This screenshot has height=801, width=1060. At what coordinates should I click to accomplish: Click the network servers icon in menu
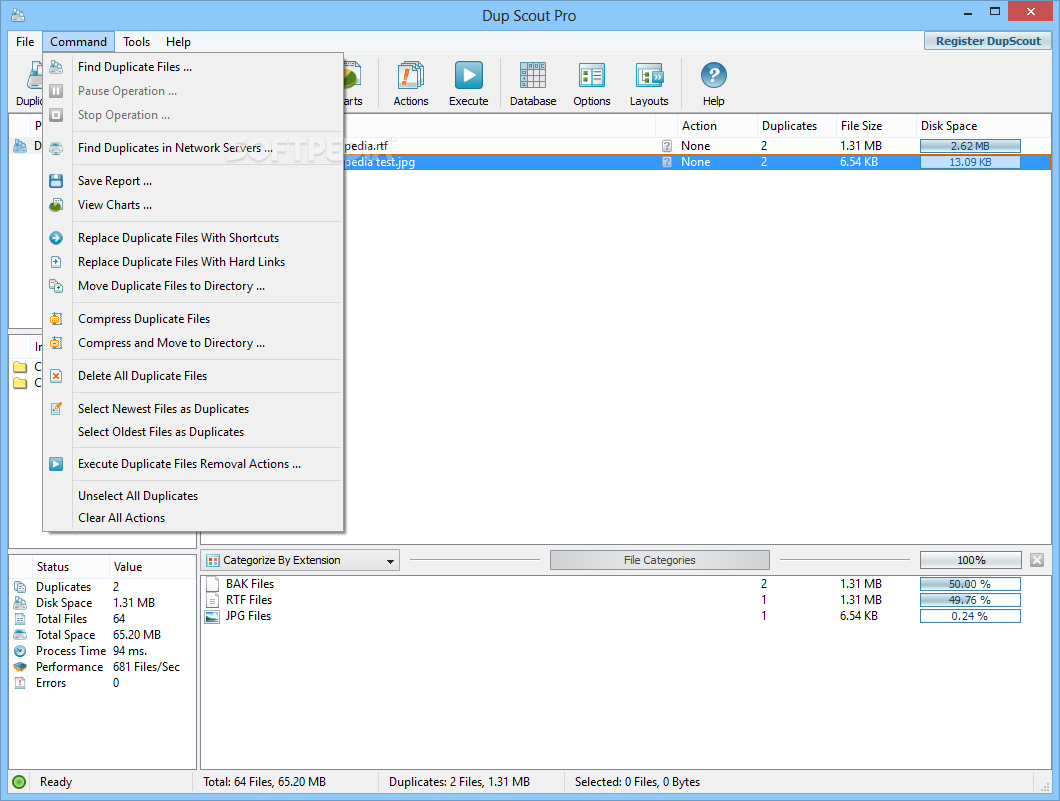(x=56, y=148)
